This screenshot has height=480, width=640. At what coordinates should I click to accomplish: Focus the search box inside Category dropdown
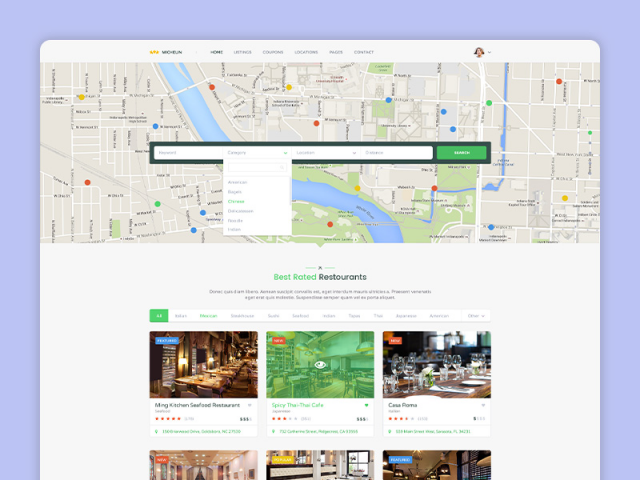point(257,167)
